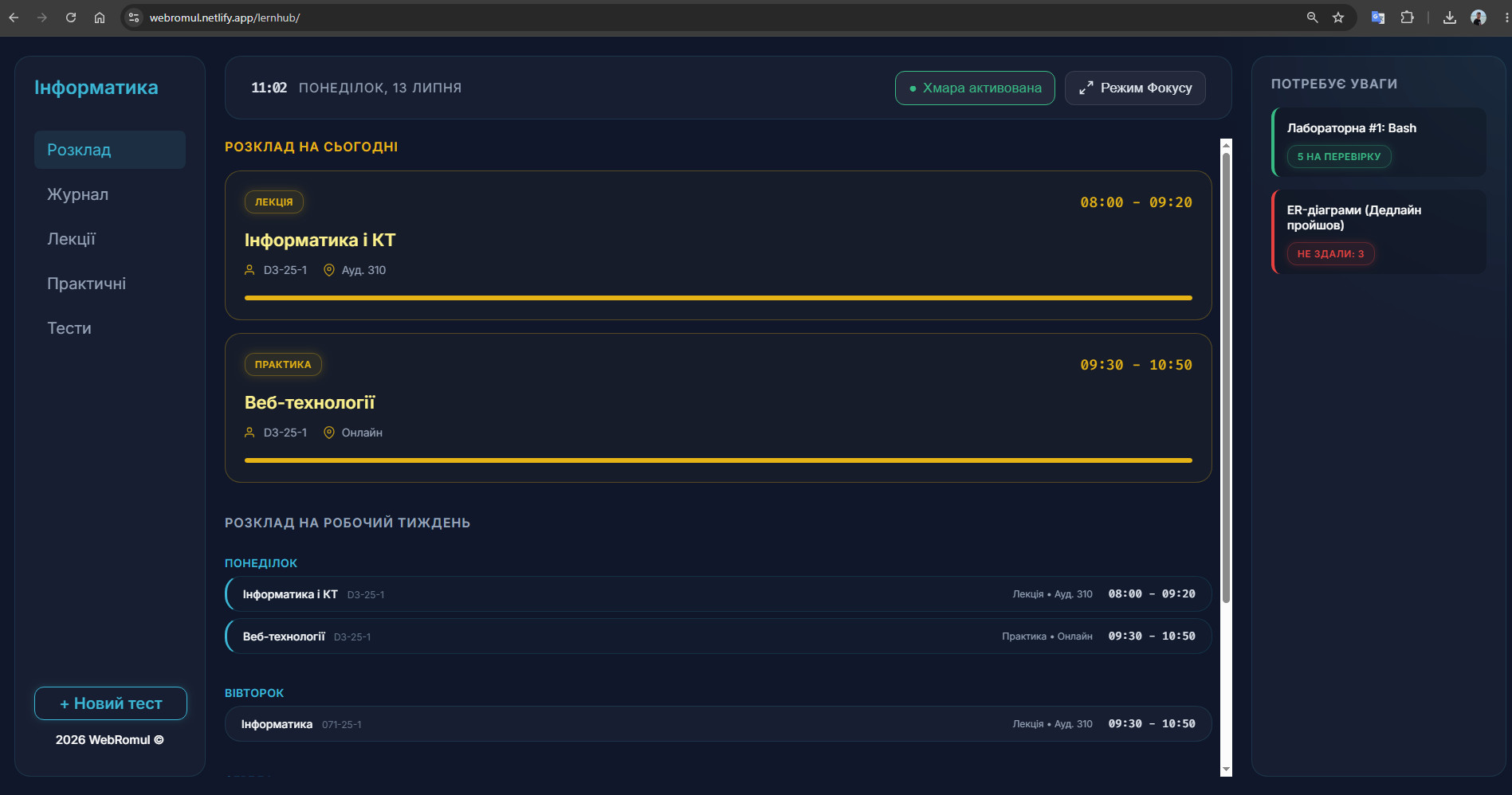Image resolution: width=1512 pixels, height=795 pixels.
Task: Open the extensions puzzle icon
Action: [x=1407, y=18]
